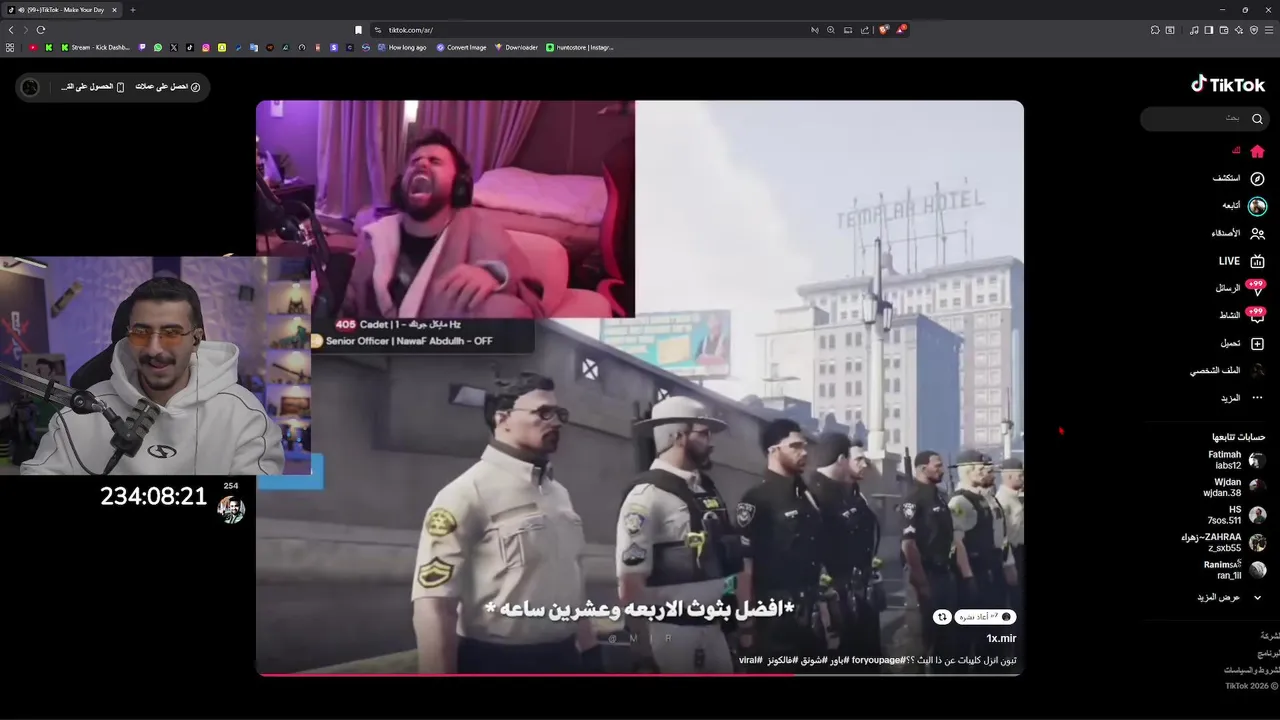
Task: Click the repost icon on the video
Action: pyautogui.click(x=941, y=617)
